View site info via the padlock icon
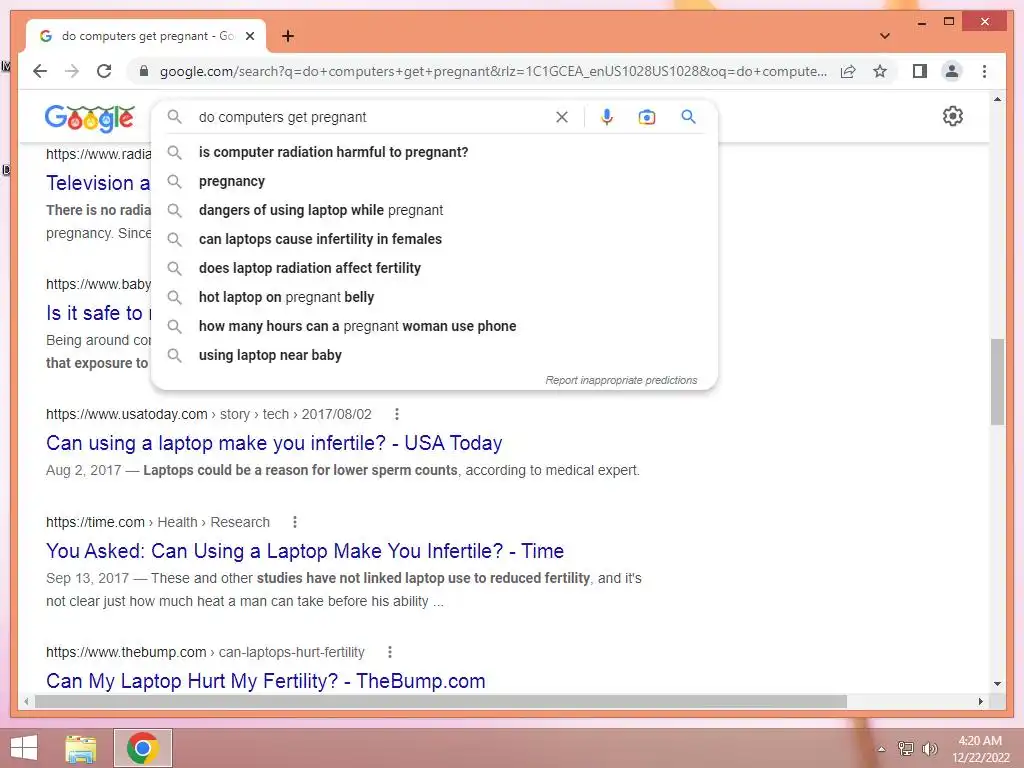The image size is (1024, 768). click(144, 71)
